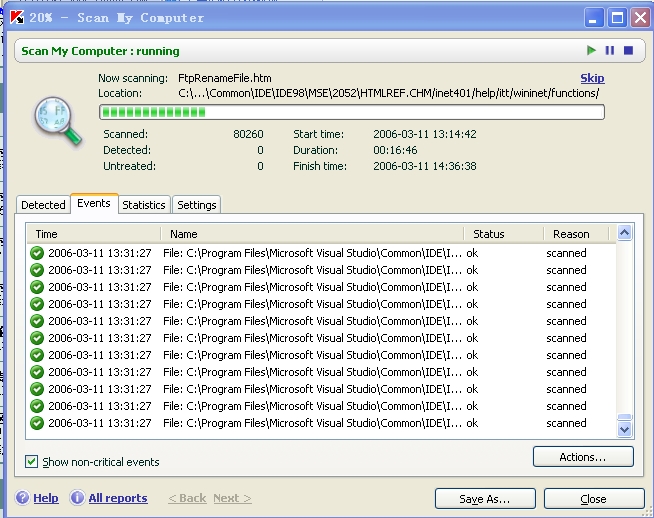Image resolution: width=654 pixels, height=518 pixels.
Task: Click the scanning location path text
Action: tap(389, 93)
